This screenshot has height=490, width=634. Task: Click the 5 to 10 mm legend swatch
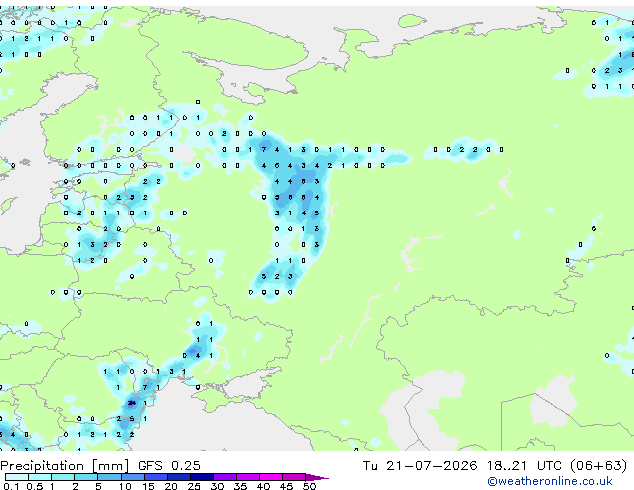pos(109,477)
